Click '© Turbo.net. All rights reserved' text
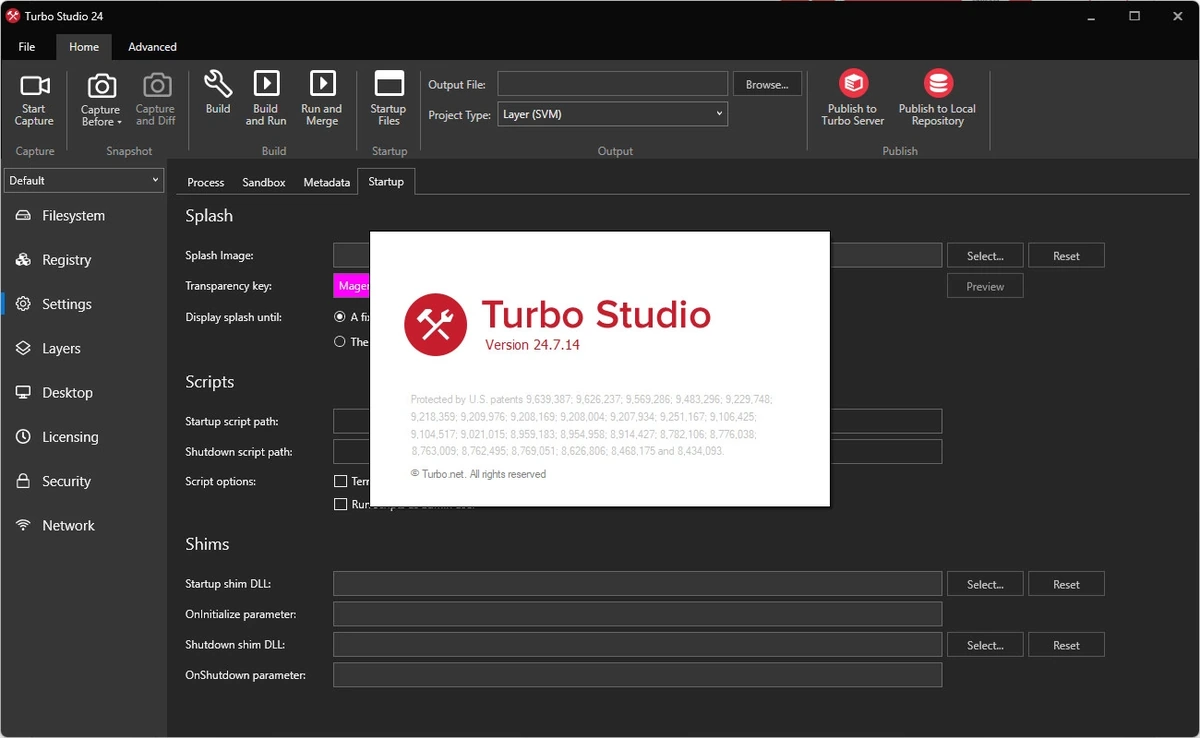Image resolution: width=1200 pixels, height=738 pixels. (x=478, y=474)
